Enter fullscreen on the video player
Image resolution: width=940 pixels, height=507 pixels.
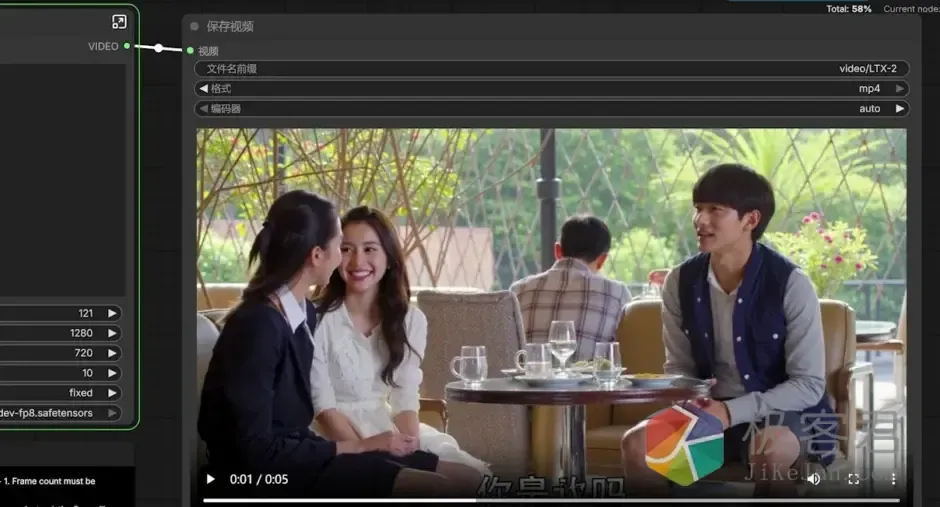(853, 479)
